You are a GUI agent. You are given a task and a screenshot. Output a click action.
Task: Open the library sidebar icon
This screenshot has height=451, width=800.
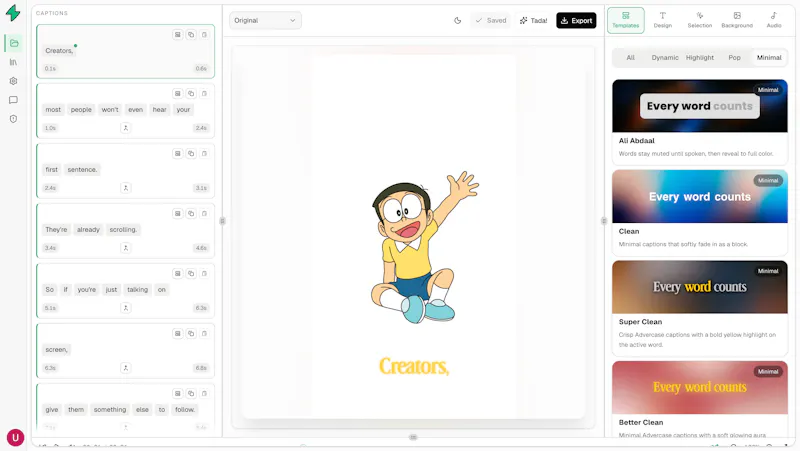[x=13, y=62]
